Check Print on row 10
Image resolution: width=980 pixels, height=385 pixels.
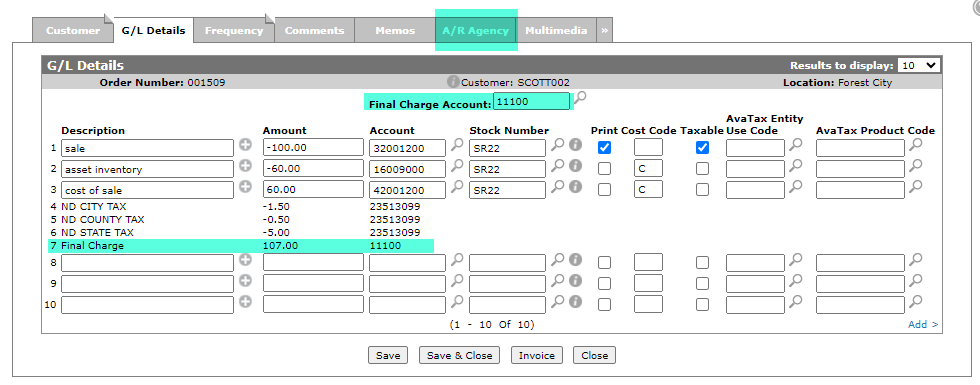604,304
